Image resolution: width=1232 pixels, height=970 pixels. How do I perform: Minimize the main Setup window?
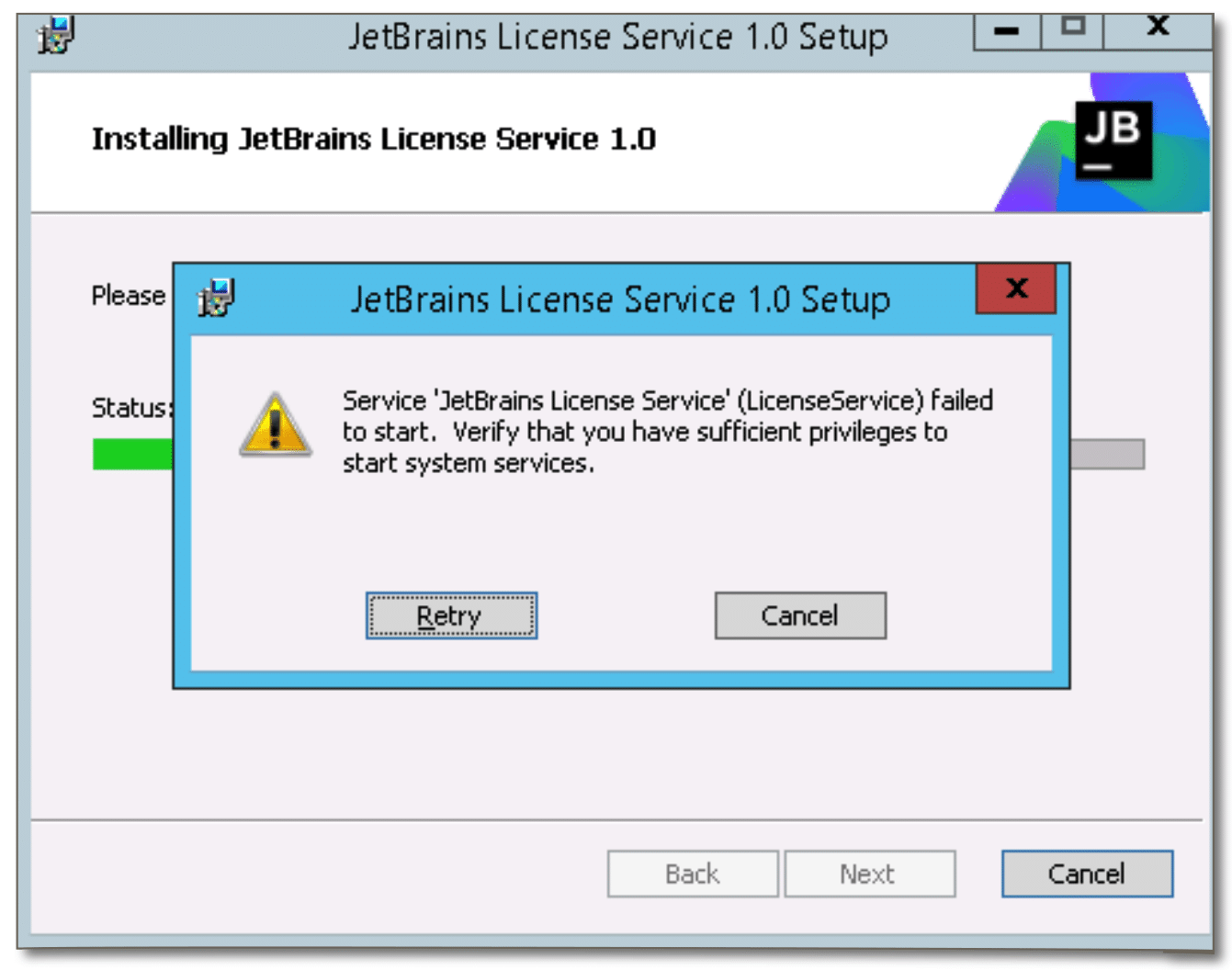point(1007,31)
